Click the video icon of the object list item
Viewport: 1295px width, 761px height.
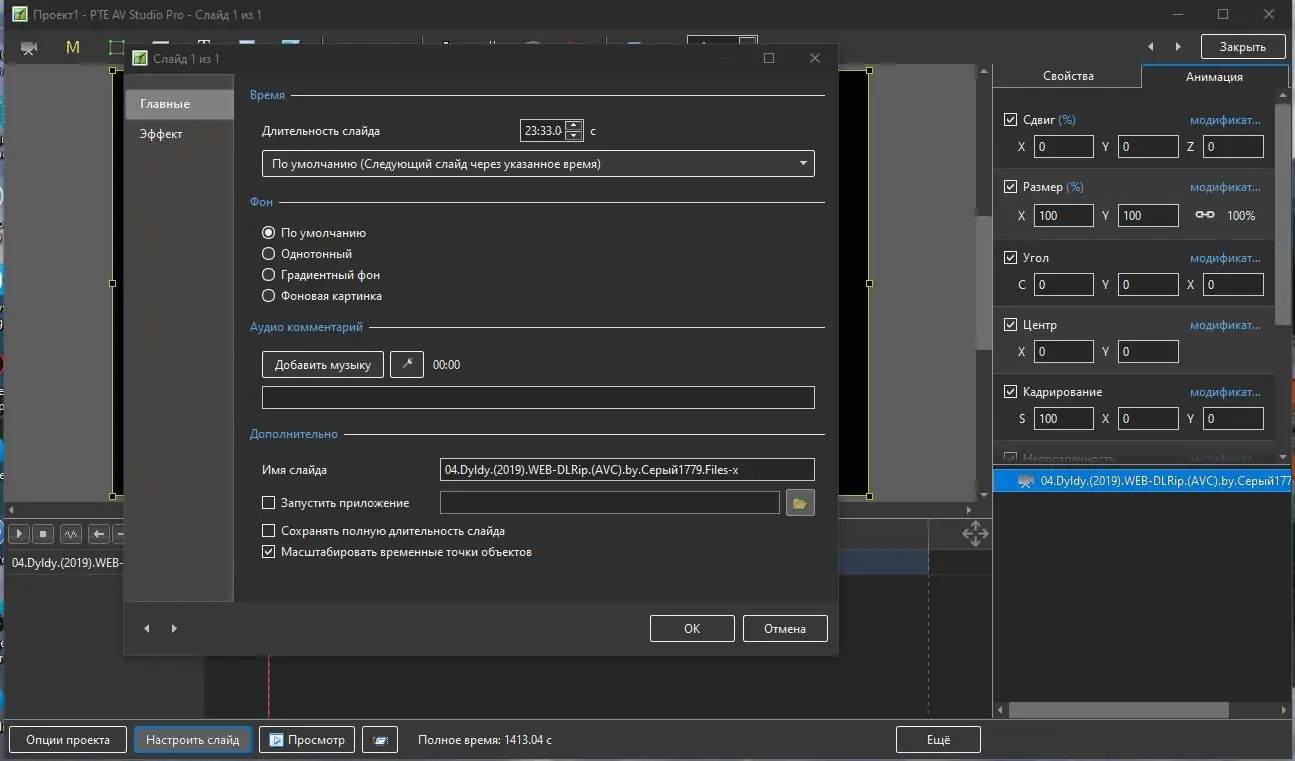[x=1025, y=481]
